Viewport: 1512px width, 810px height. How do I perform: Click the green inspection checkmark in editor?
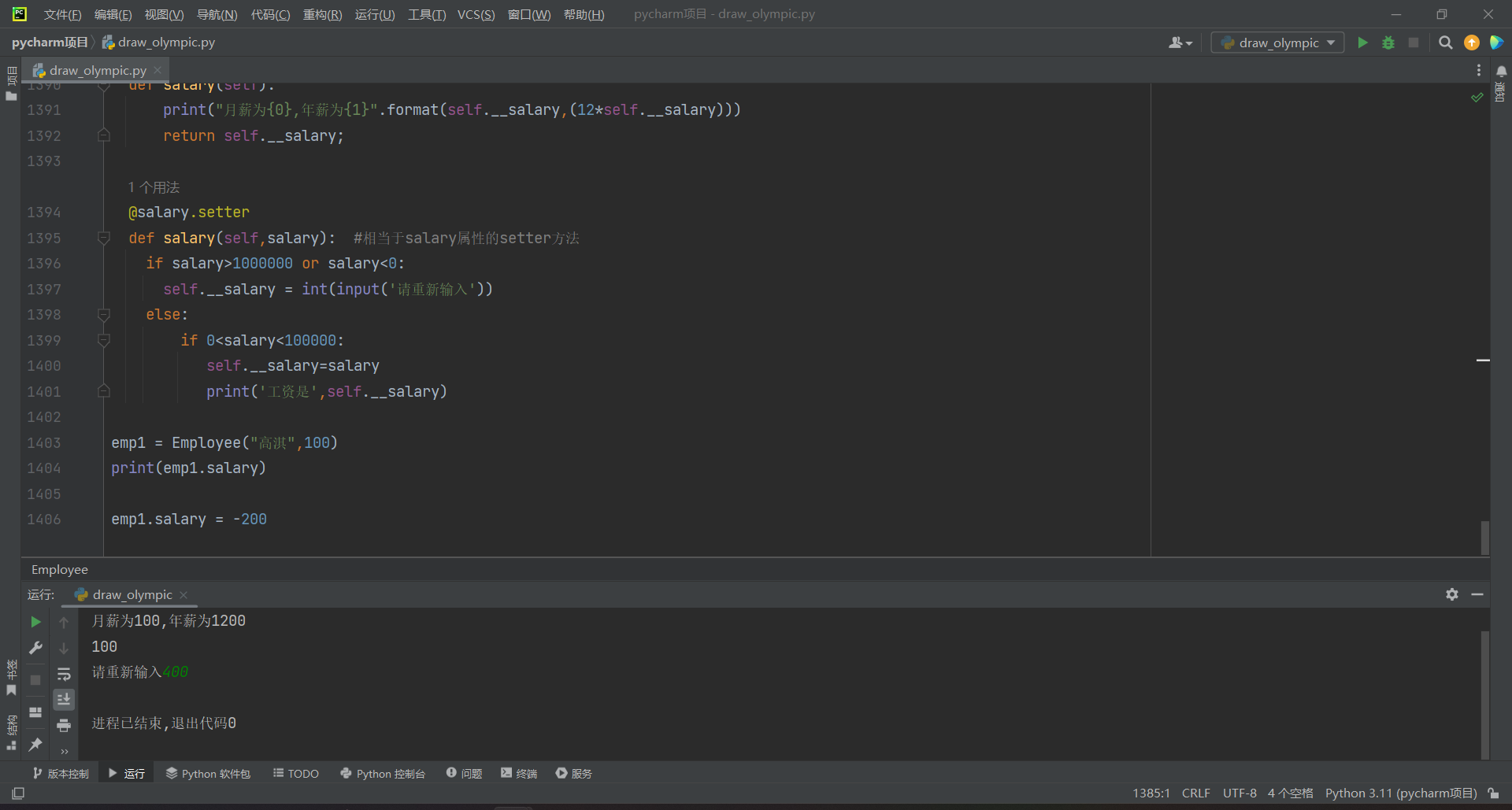click(x=1477, y=98)
